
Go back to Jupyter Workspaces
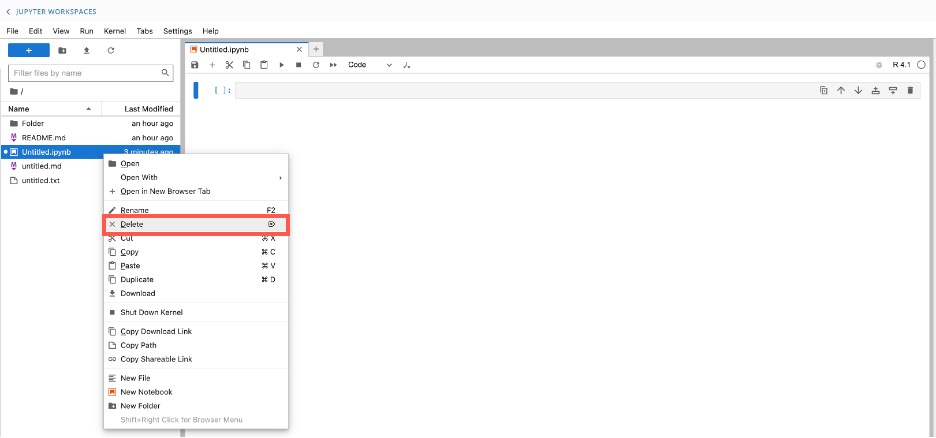click(x=51, y=11)
